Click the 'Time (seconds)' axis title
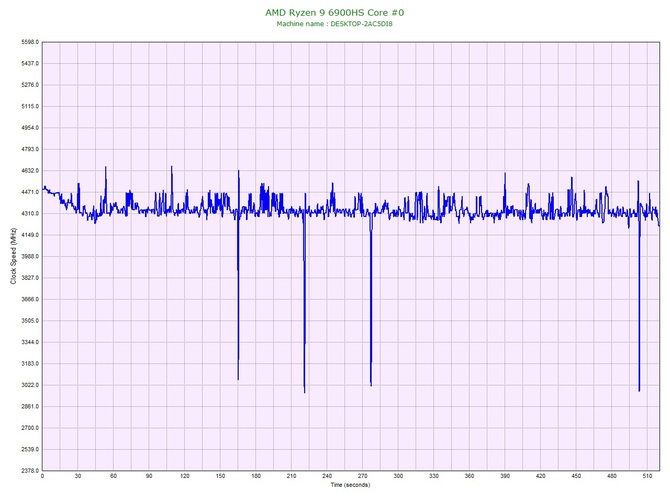Screen dimensions: 670x502 pos(350,485)
